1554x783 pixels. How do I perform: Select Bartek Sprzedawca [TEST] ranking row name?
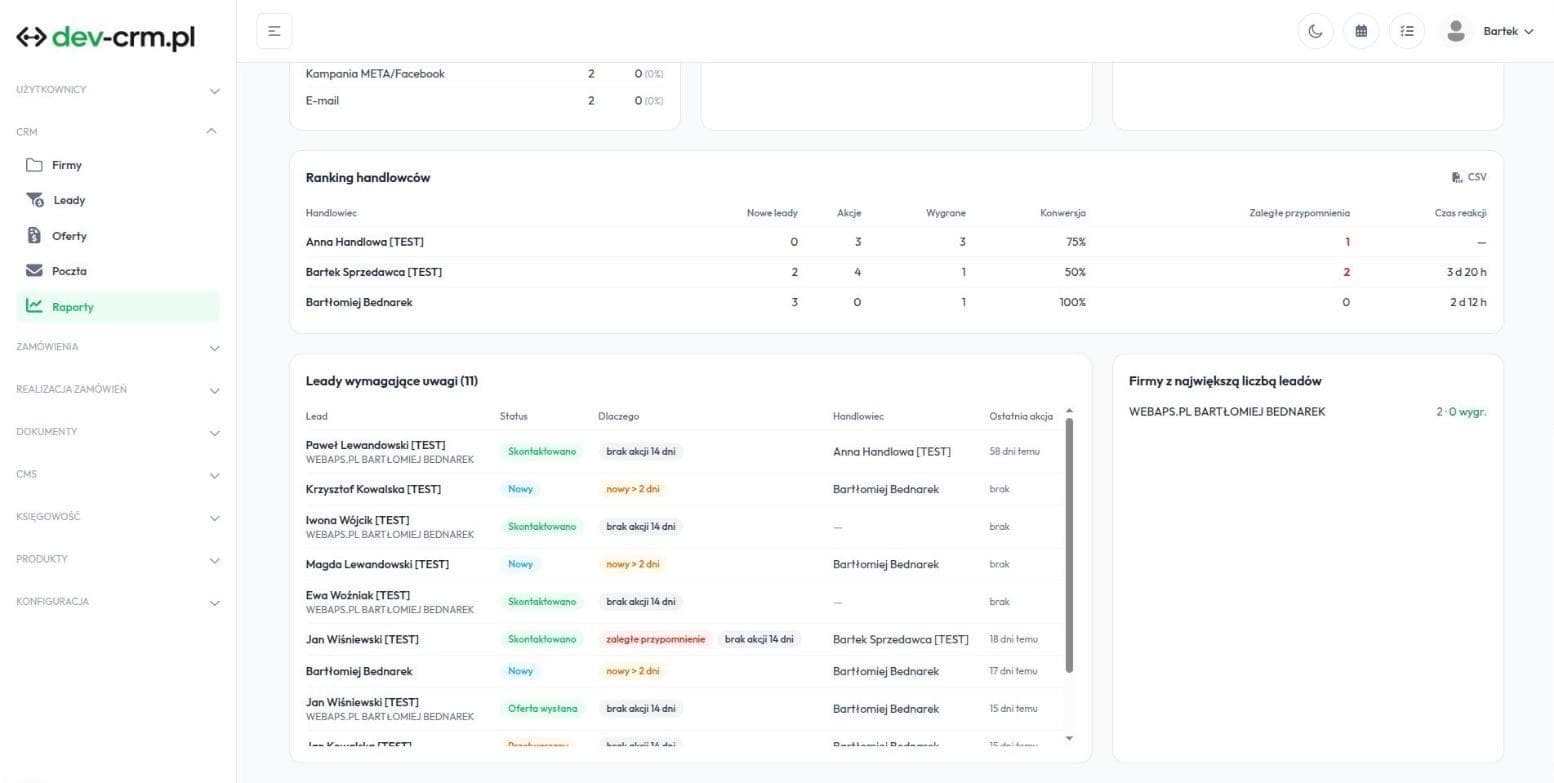pos(374,272)
